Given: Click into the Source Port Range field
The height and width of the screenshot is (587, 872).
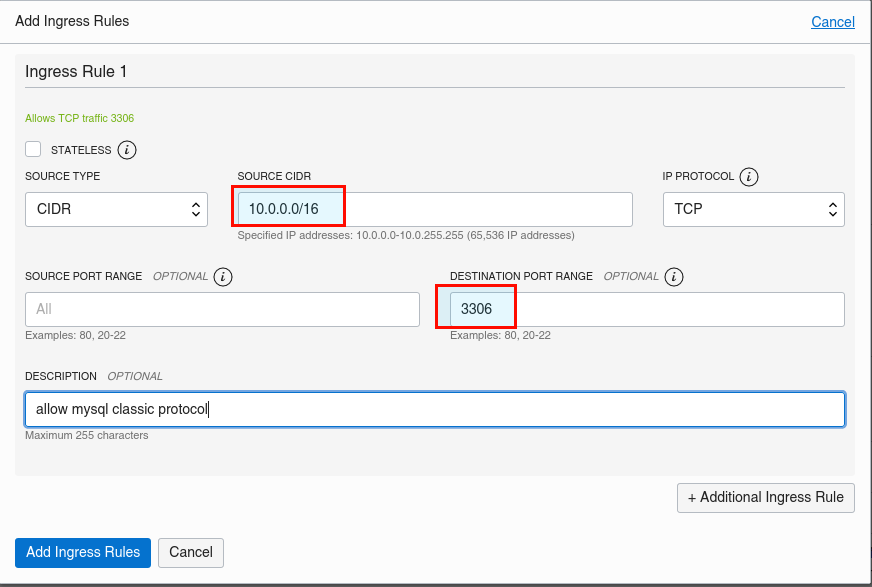Looking at the screenshot, I should 222,310.
